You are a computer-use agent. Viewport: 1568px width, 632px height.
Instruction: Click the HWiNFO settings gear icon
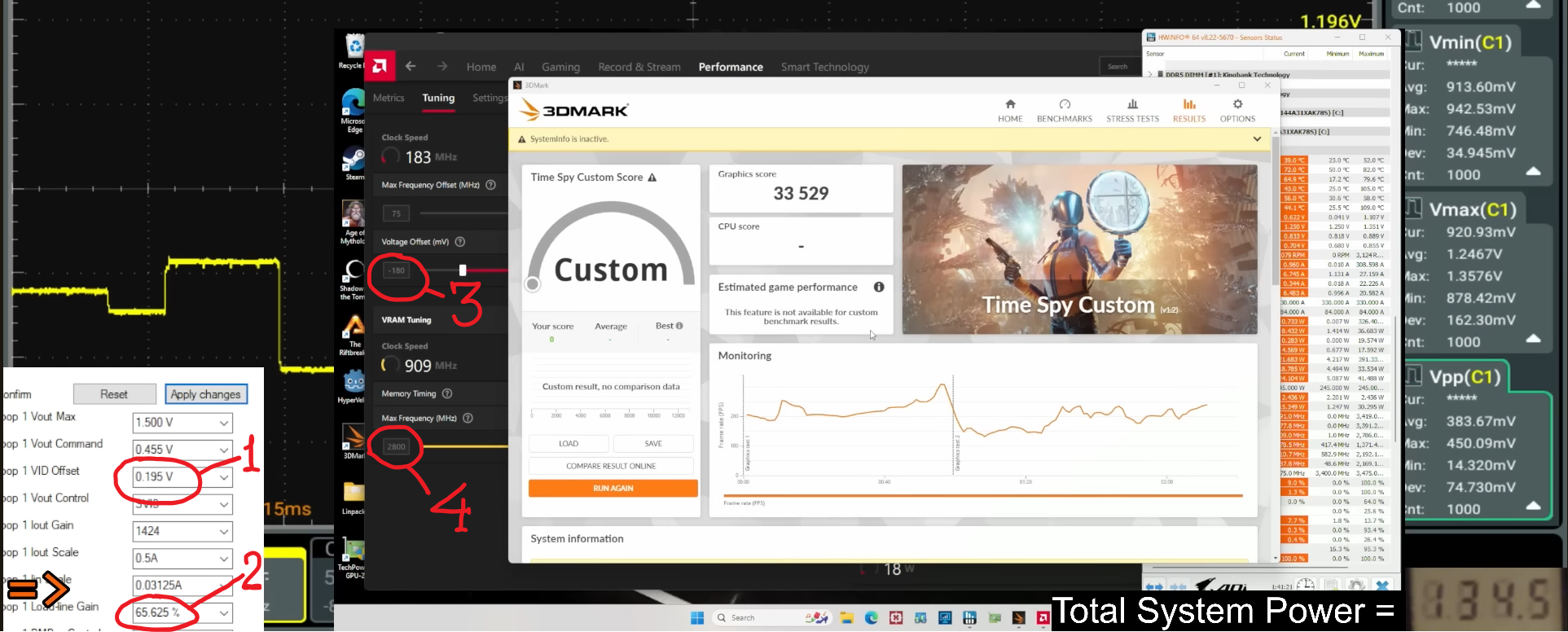coord(1356,586)
